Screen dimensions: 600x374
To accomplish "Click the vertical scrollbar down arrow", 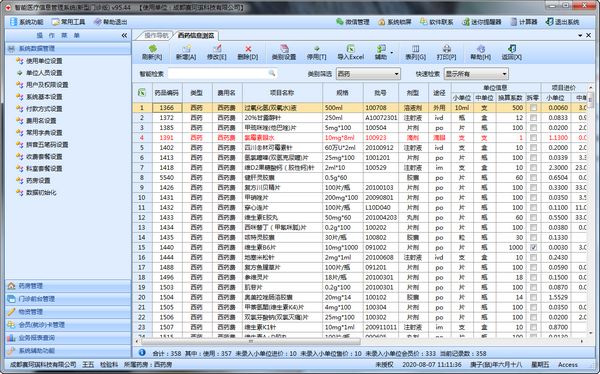I will (x=590, y=332).
